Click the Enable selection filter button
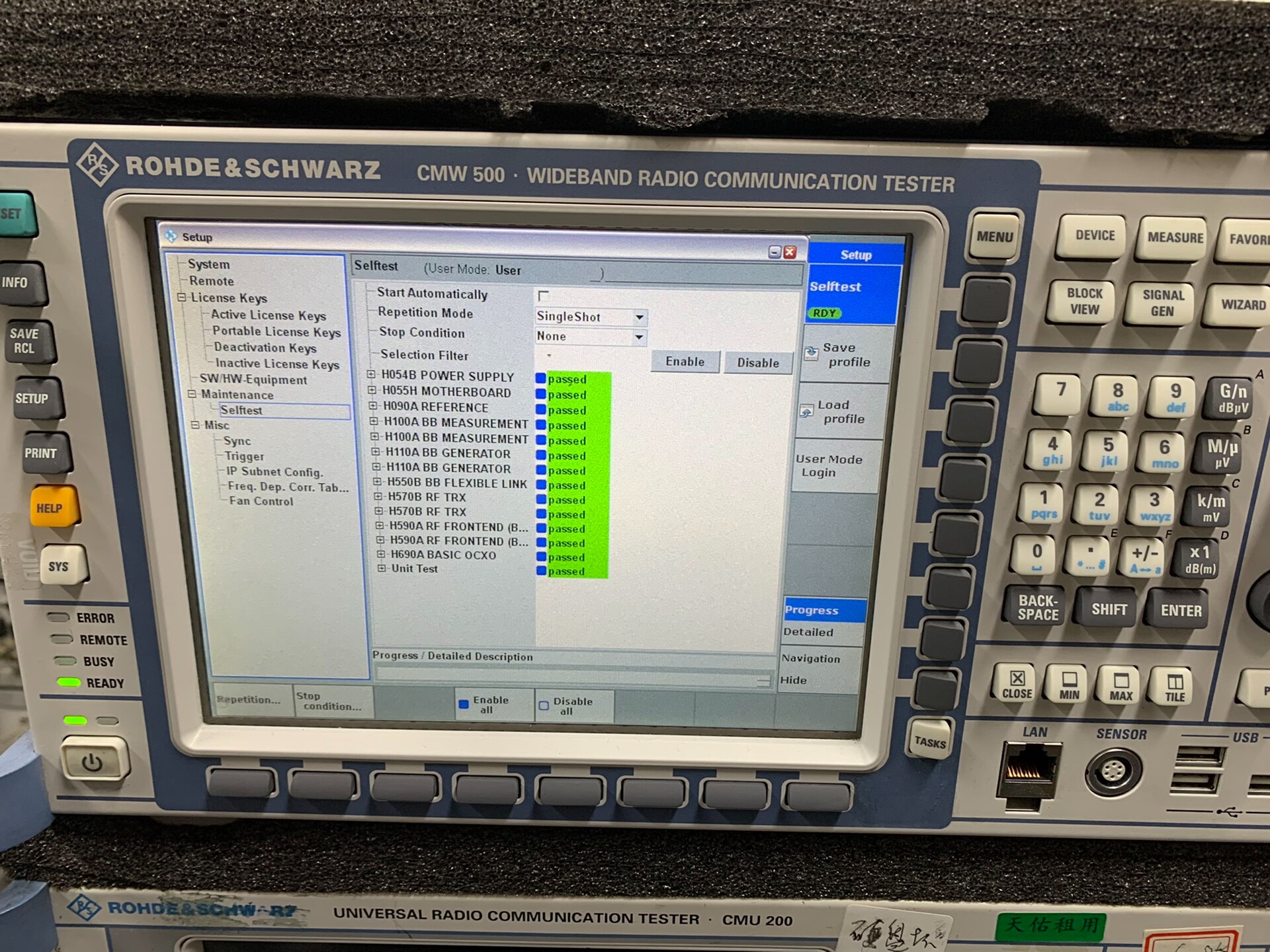 pos(685,362)
